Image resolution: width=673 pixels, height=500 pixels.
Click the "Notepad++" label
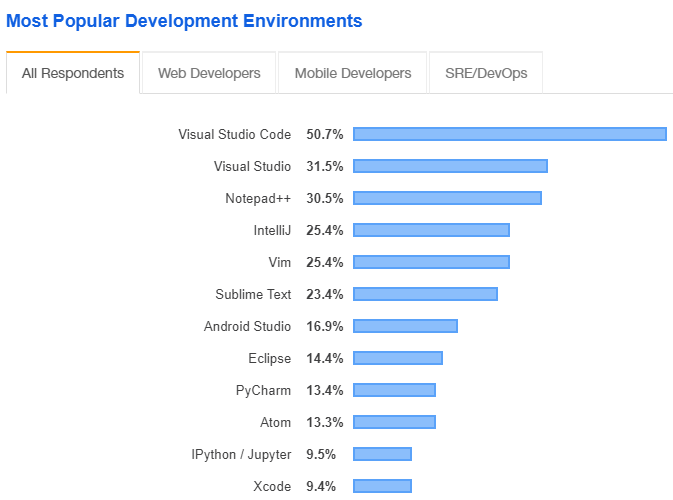pos(258,198)
